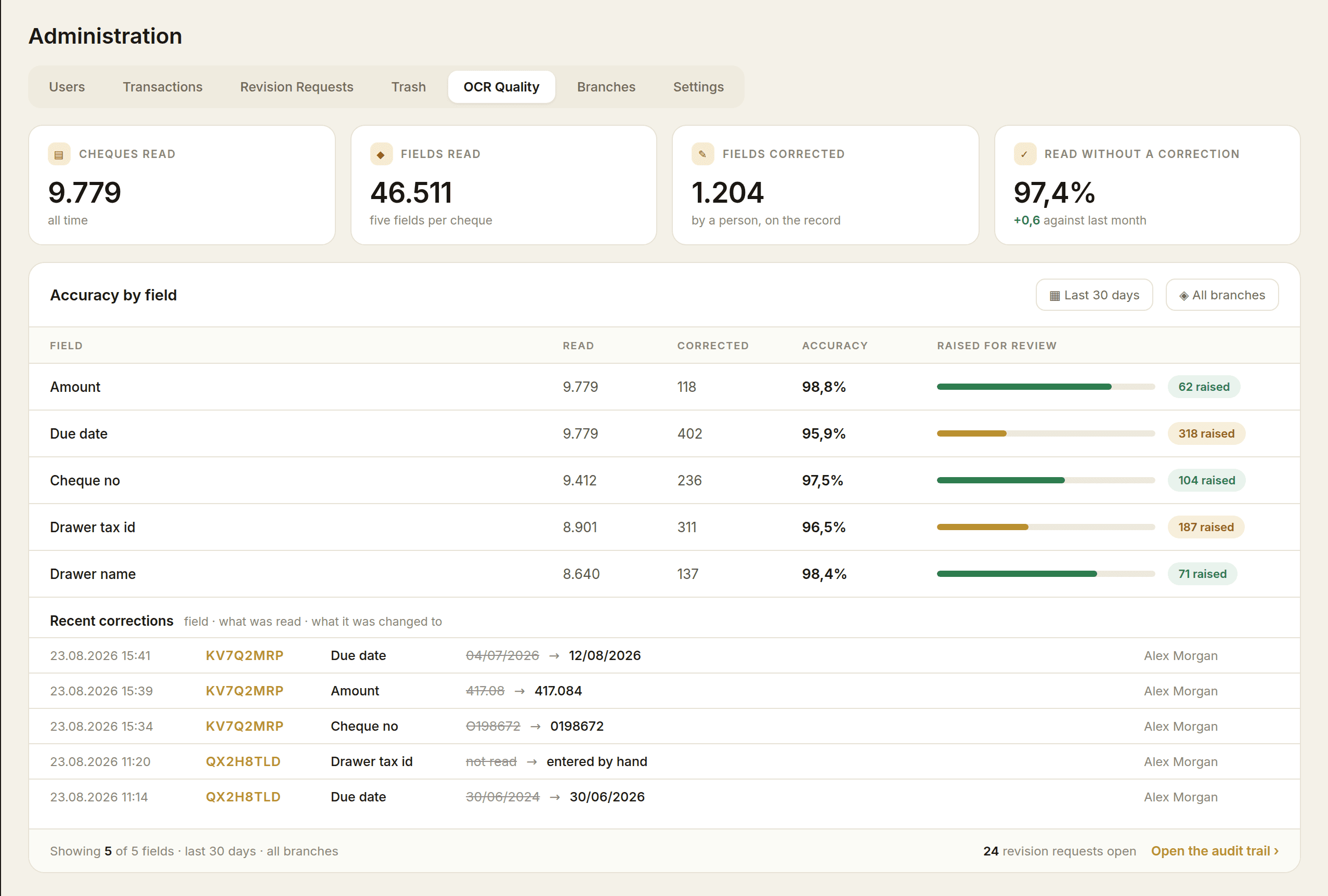Open cheque KV7Q2MRP from the 15:41 correction

click(x=244, y=655)
